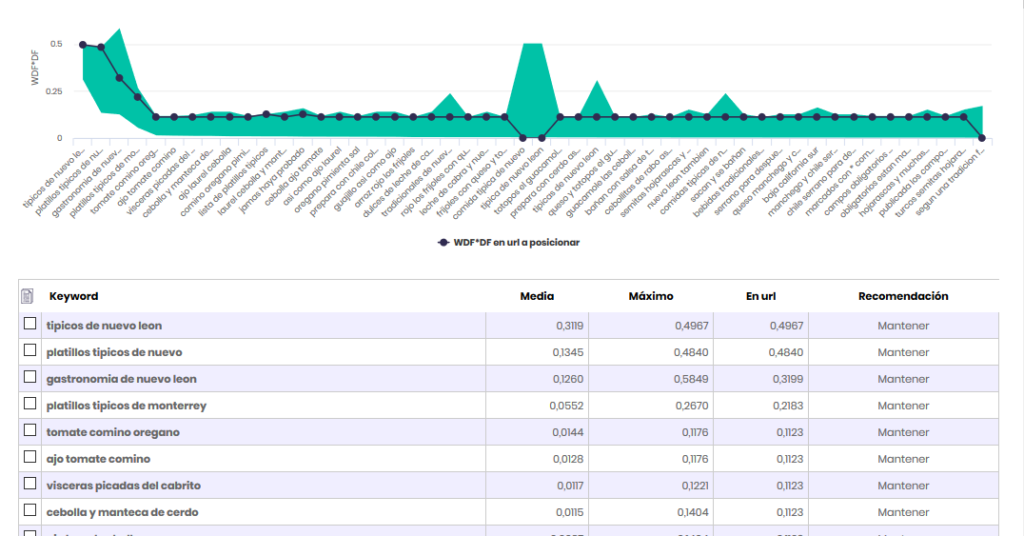Screen dimensions: 1024x536
Task: Enable checkbox for 'platillos tipicos de monterrey'
Action: tap(30, 405)
